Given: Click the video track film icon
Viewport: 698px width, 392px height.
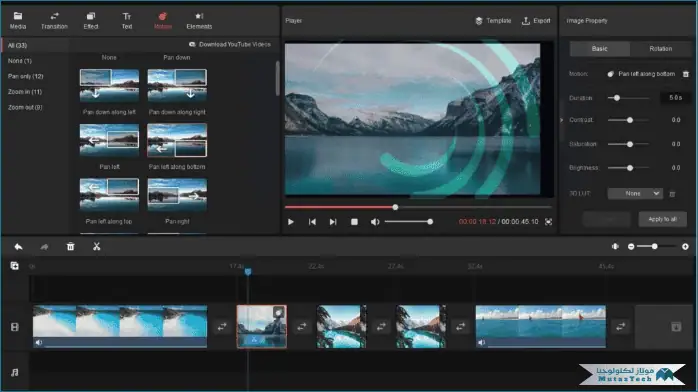Looking at the screenshot, I should click(x=15, y=327).
